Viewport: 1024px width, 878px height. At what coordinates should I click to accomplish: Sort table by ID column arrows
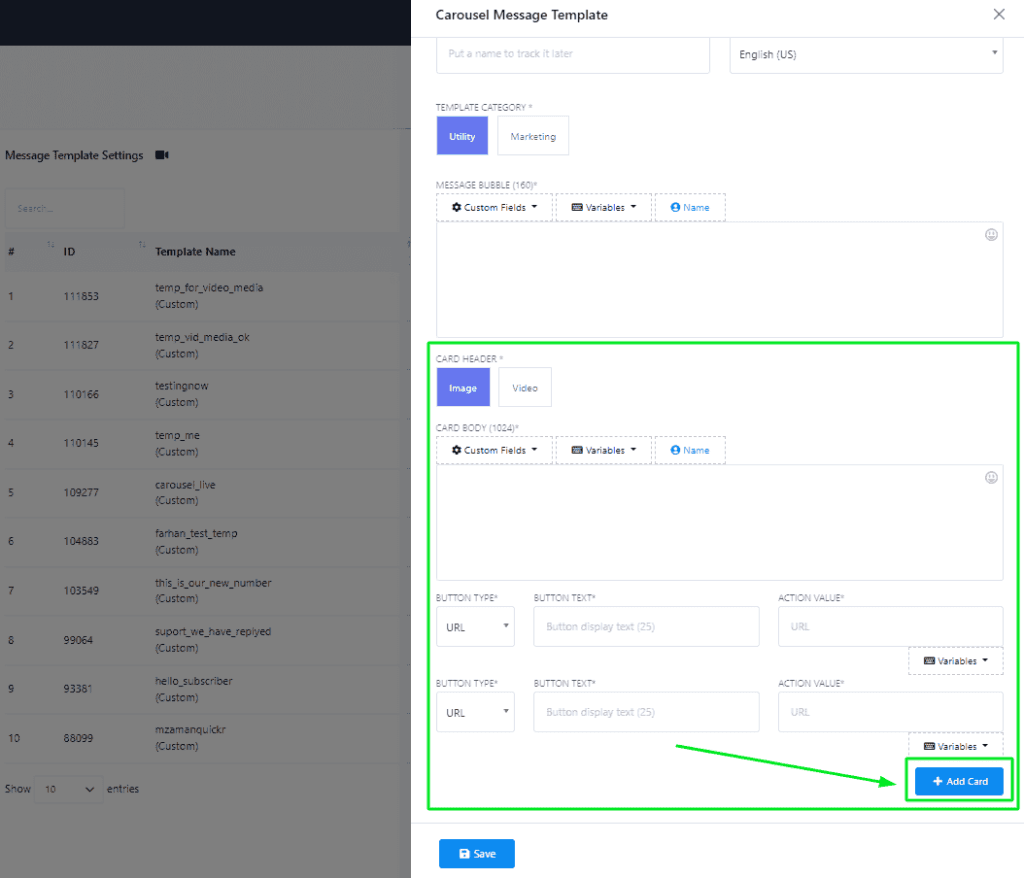click(142, 245)
